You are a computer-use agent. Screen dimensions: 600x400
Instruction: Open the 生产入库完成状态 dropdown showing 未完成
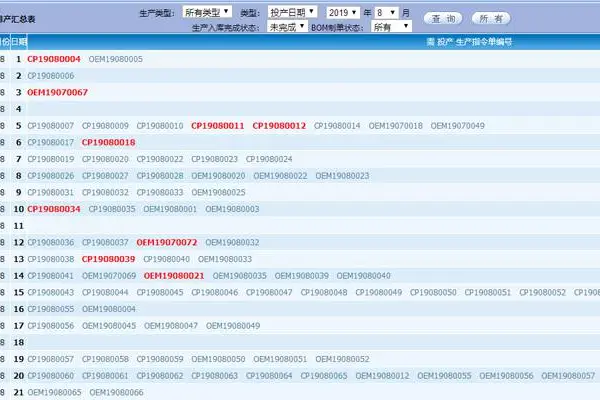287,27
